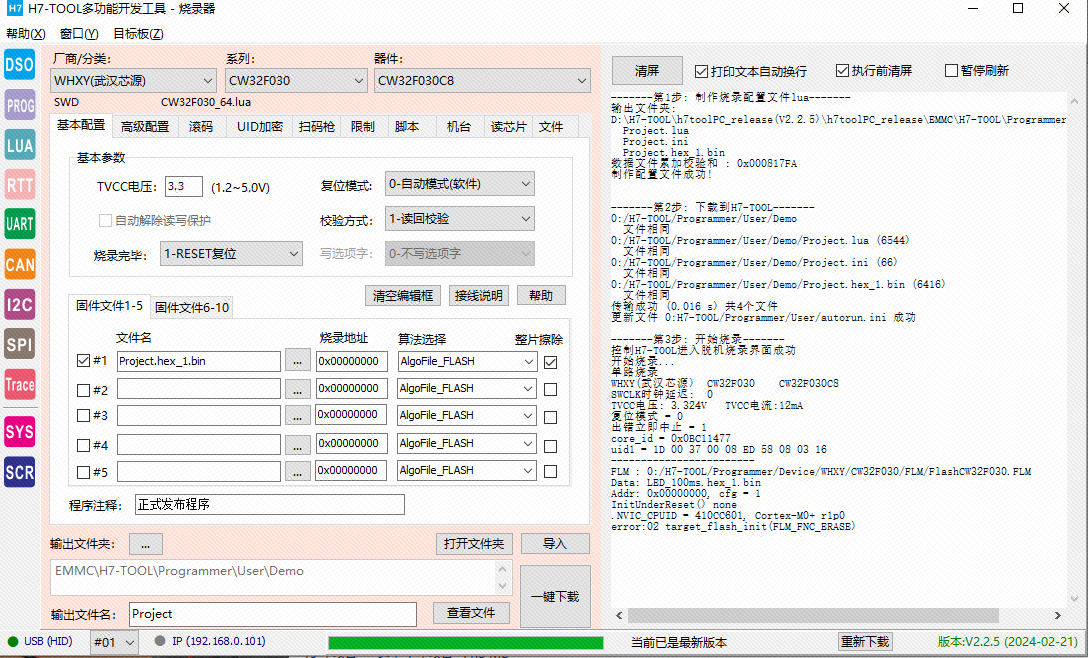Switch to the 高级配置 tab
Viewport: 1088px width, 658px height.
(x=144, y=127)
